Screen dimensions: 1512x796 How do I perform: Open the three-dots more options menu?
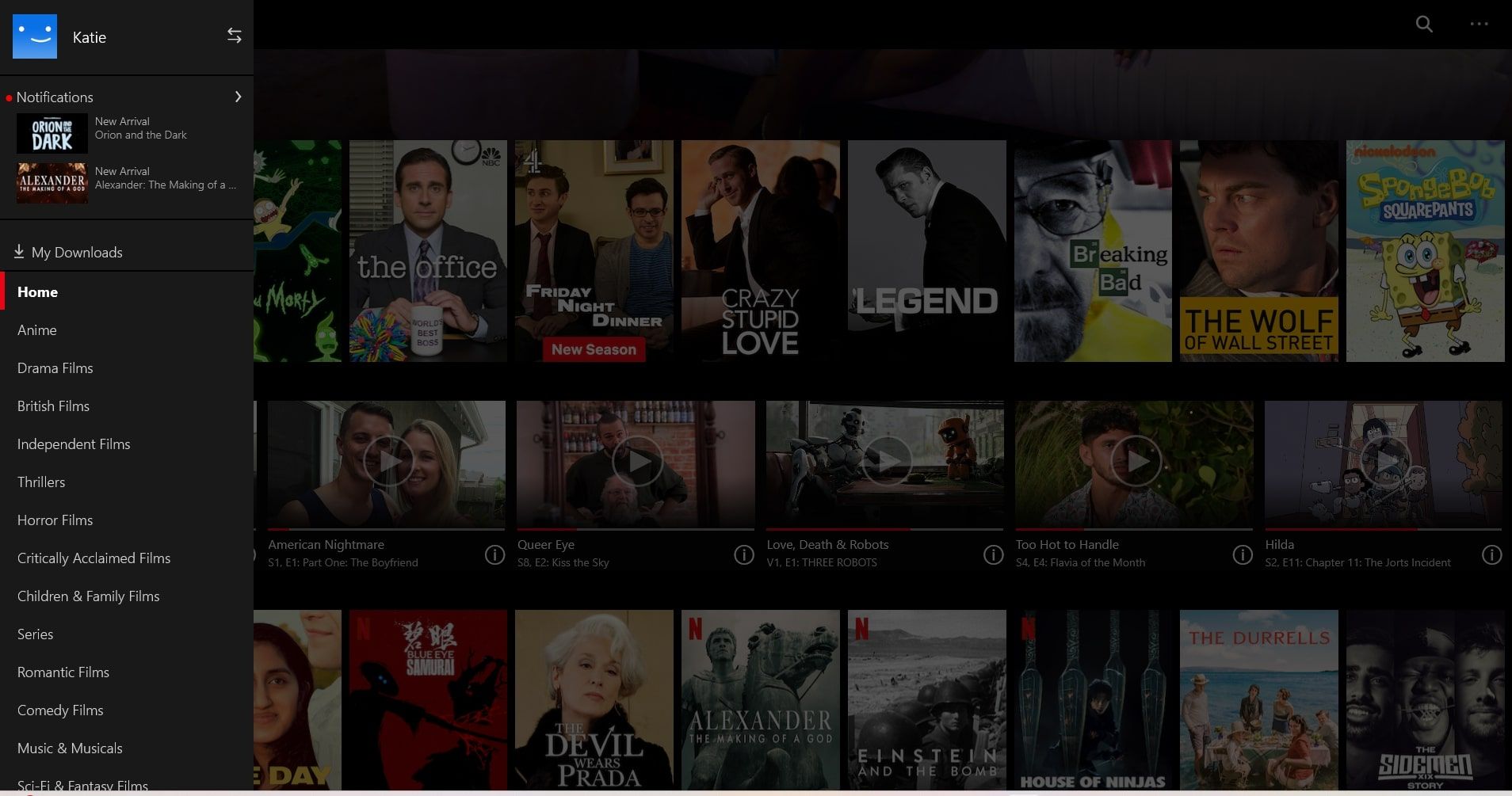tap(1479, 25)
